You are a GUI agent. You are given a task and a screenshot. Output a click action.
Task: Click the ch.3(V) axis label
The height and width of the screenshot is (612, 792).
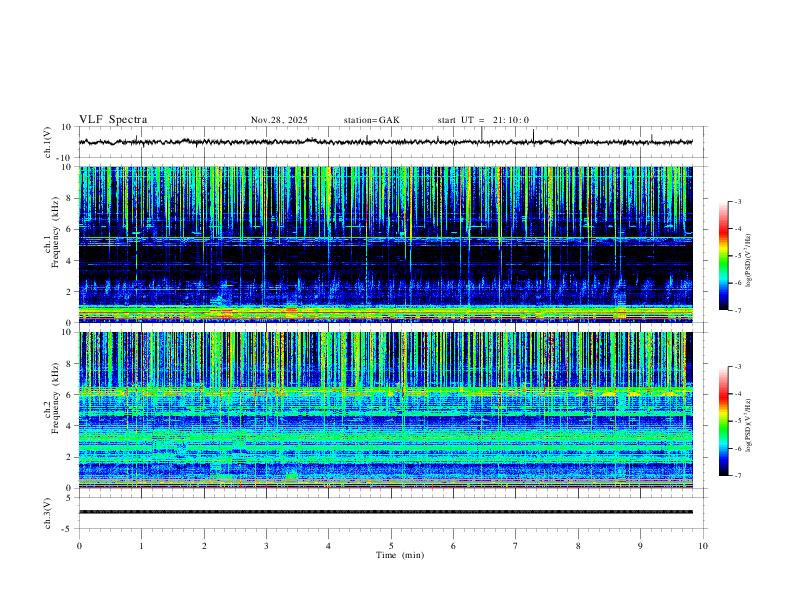coord(48,513)
